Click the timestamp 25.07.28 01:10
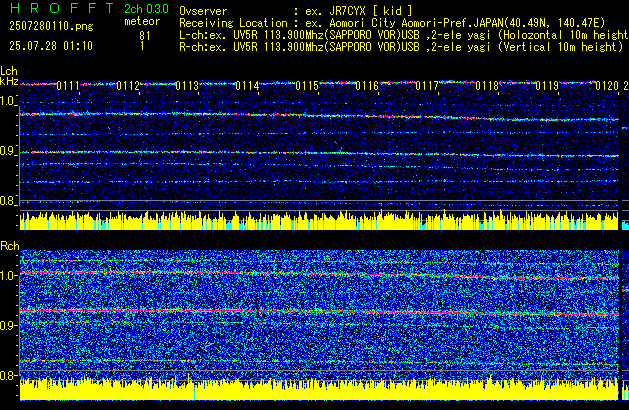629x410 pixels. tap(51, 46)
